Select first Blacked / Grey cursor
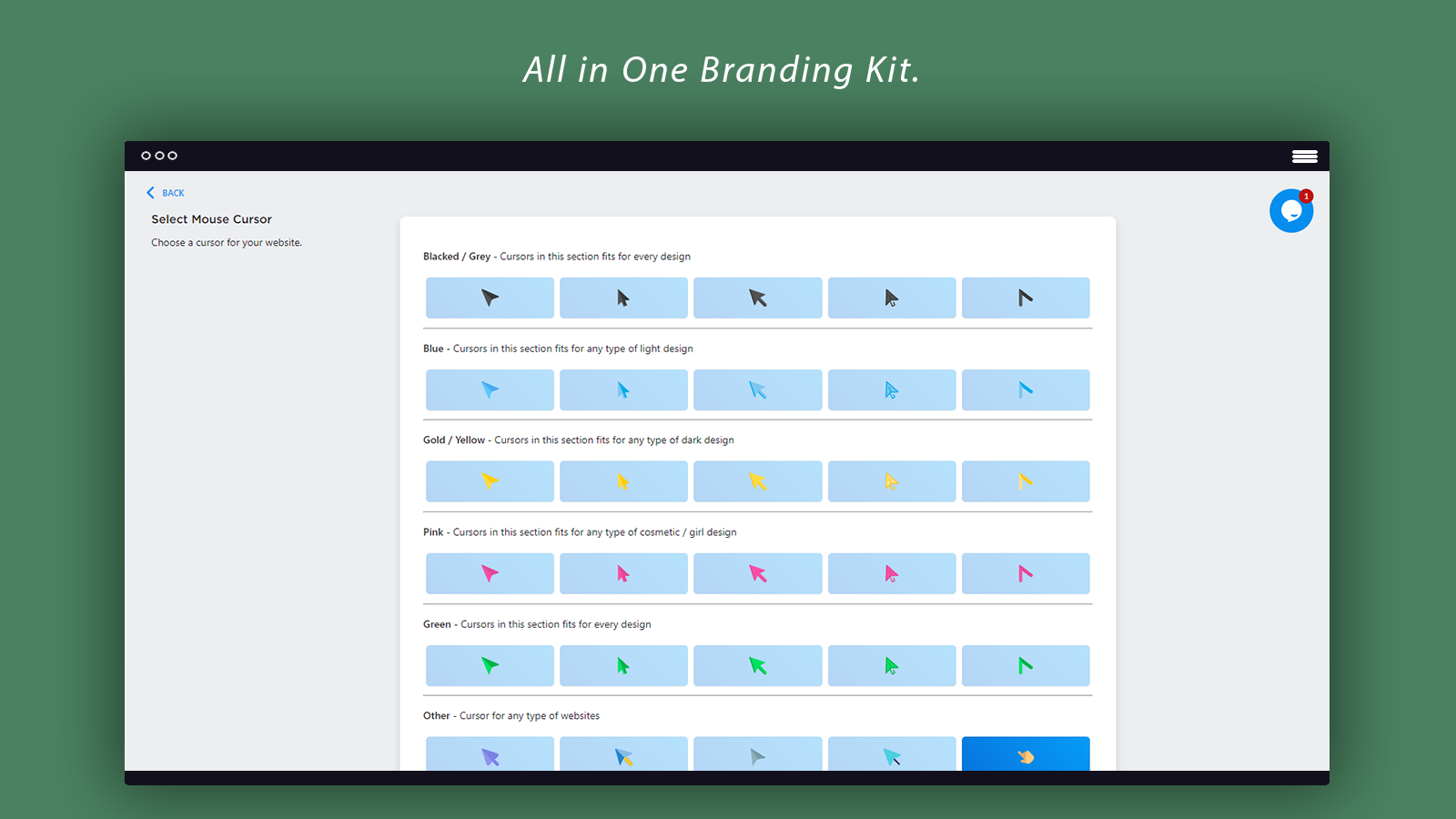This screenshot has height=819, width=1456. (490, 298)
